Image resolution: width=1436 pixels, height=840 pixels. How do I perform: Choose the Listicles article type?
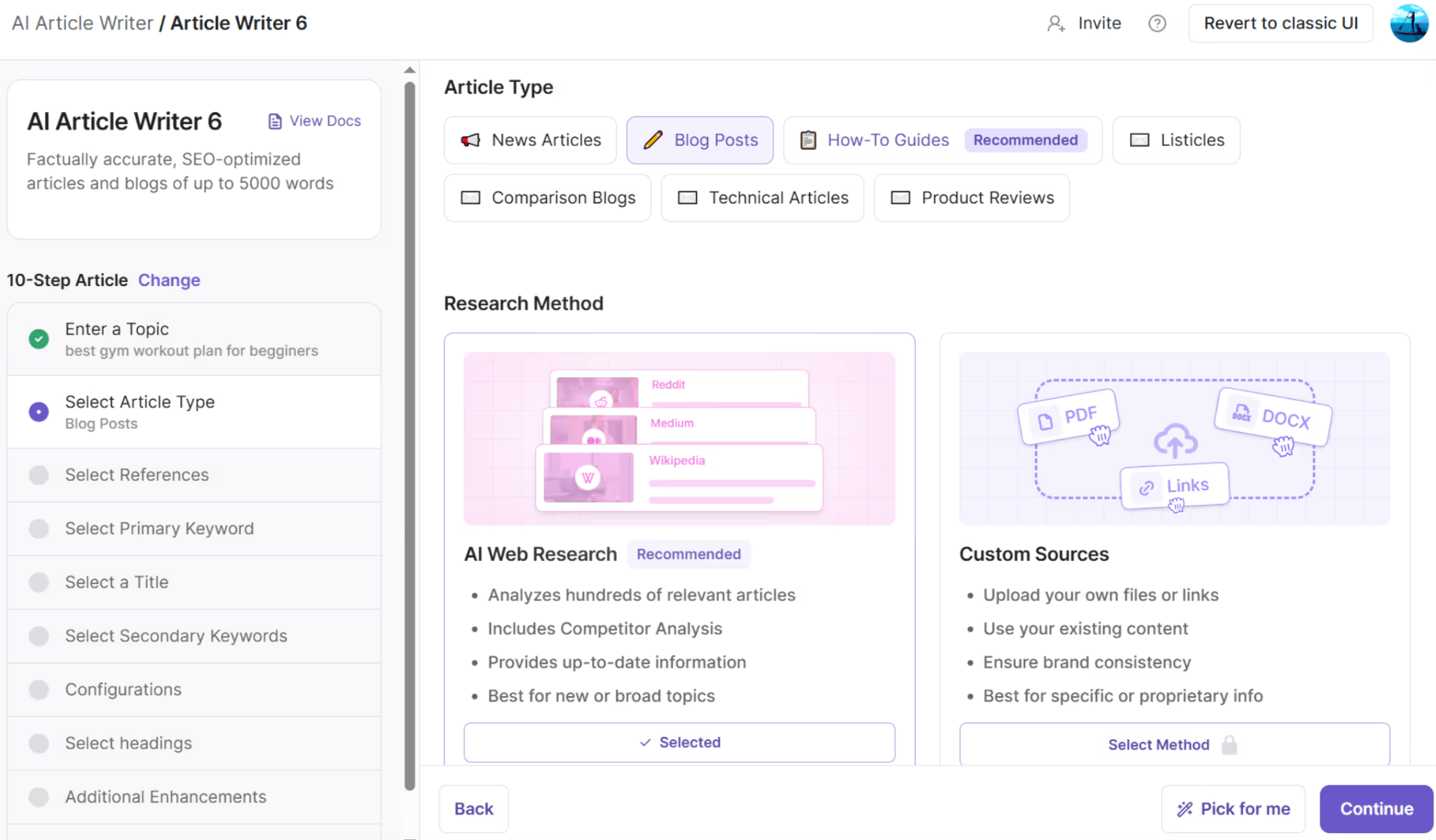1176,140
